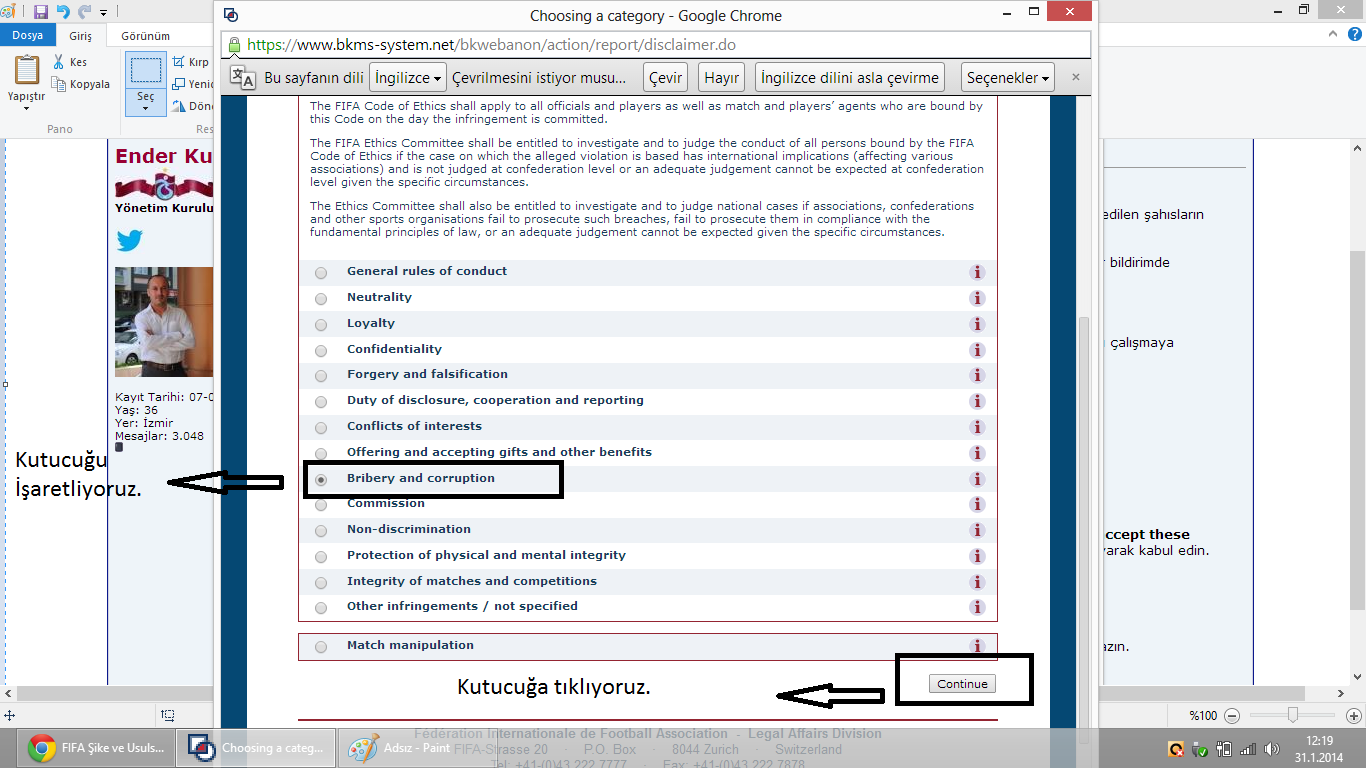
Task: Open the İngilizce language dropdown
Action: [x=407, y=77]
